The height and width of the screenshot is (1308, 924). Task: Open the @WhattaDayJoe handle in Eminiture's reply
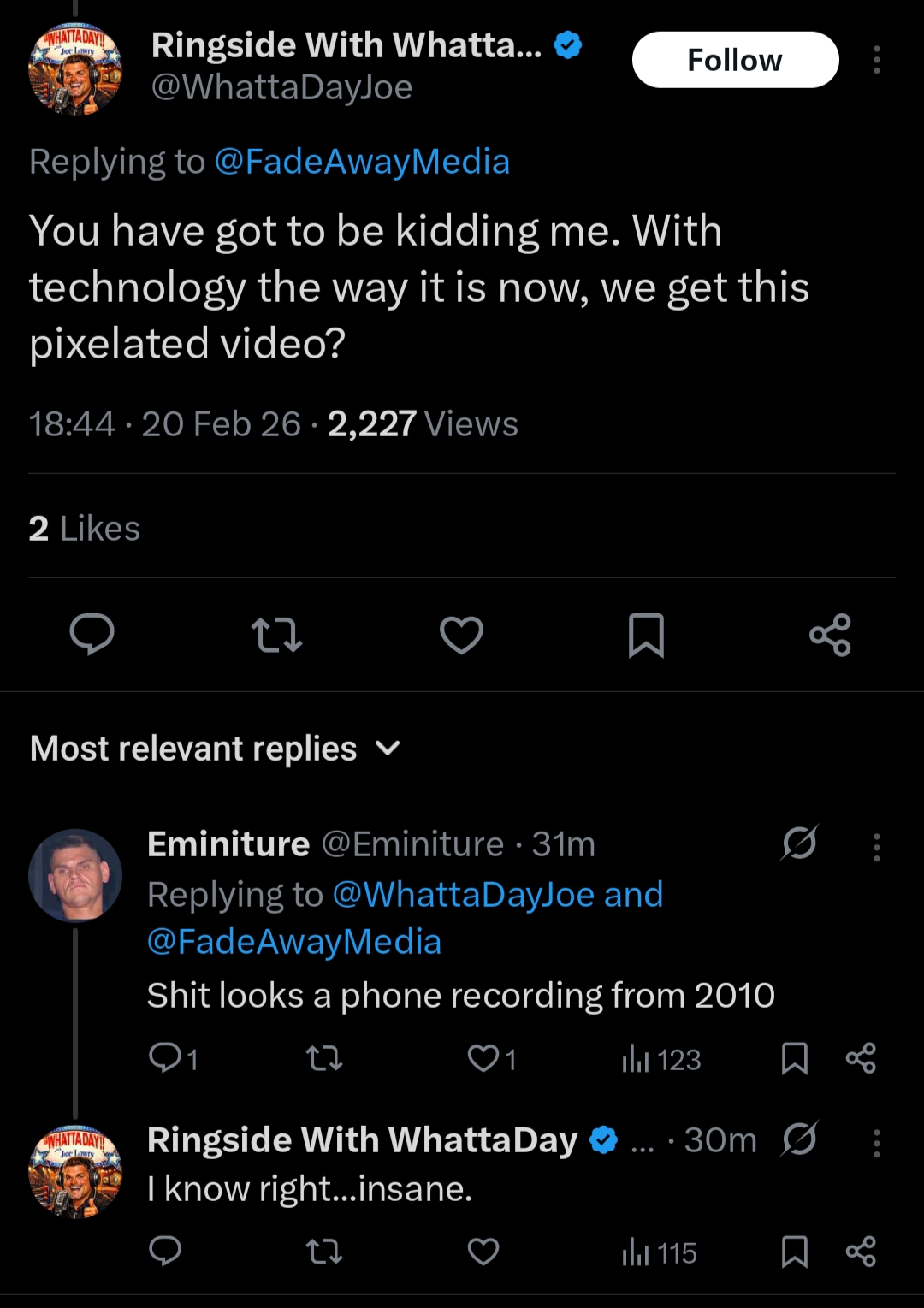tap(463, 895)
